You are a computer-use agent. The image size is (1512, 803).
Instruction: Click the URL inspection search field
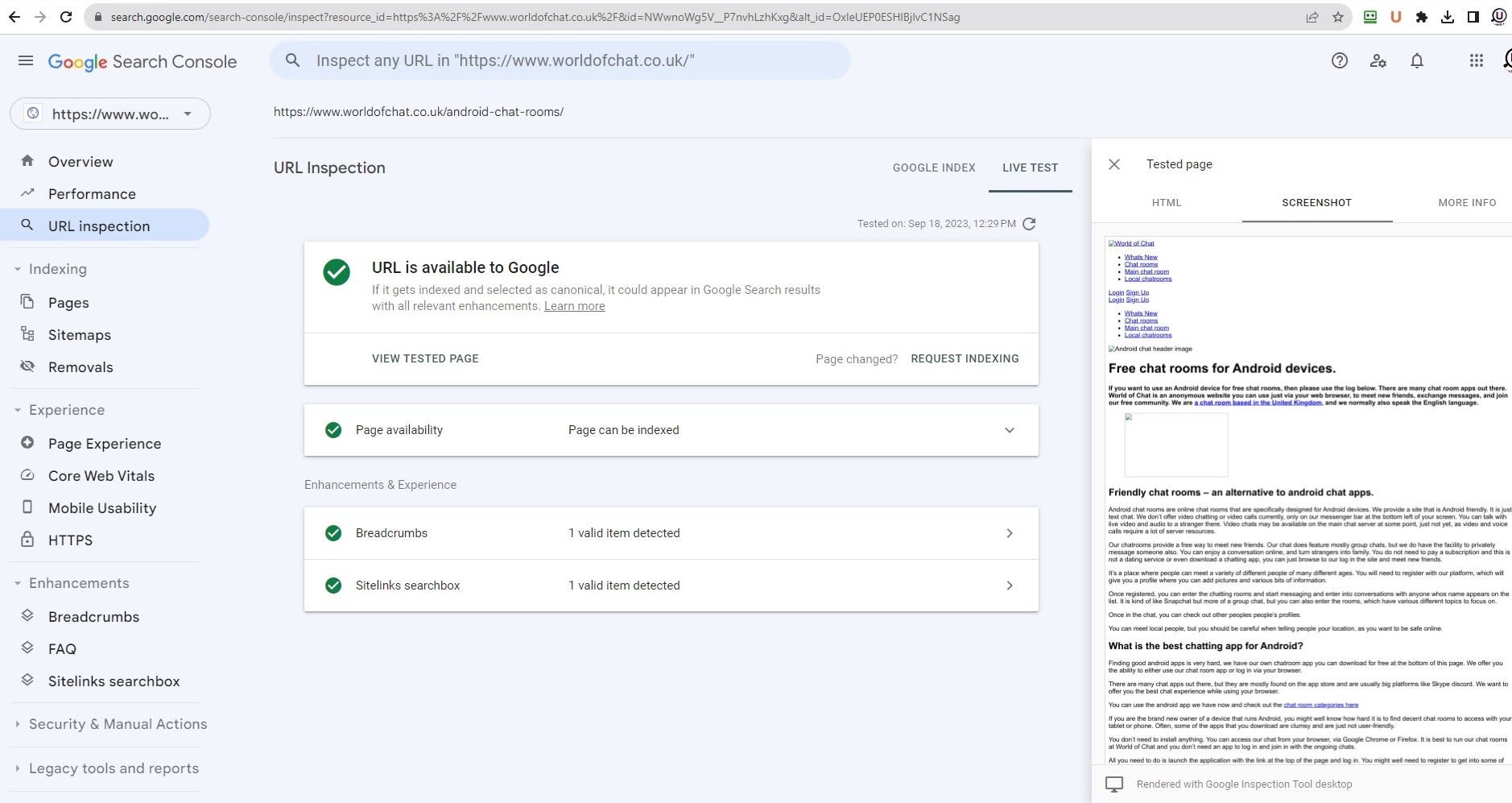point(564,61)
